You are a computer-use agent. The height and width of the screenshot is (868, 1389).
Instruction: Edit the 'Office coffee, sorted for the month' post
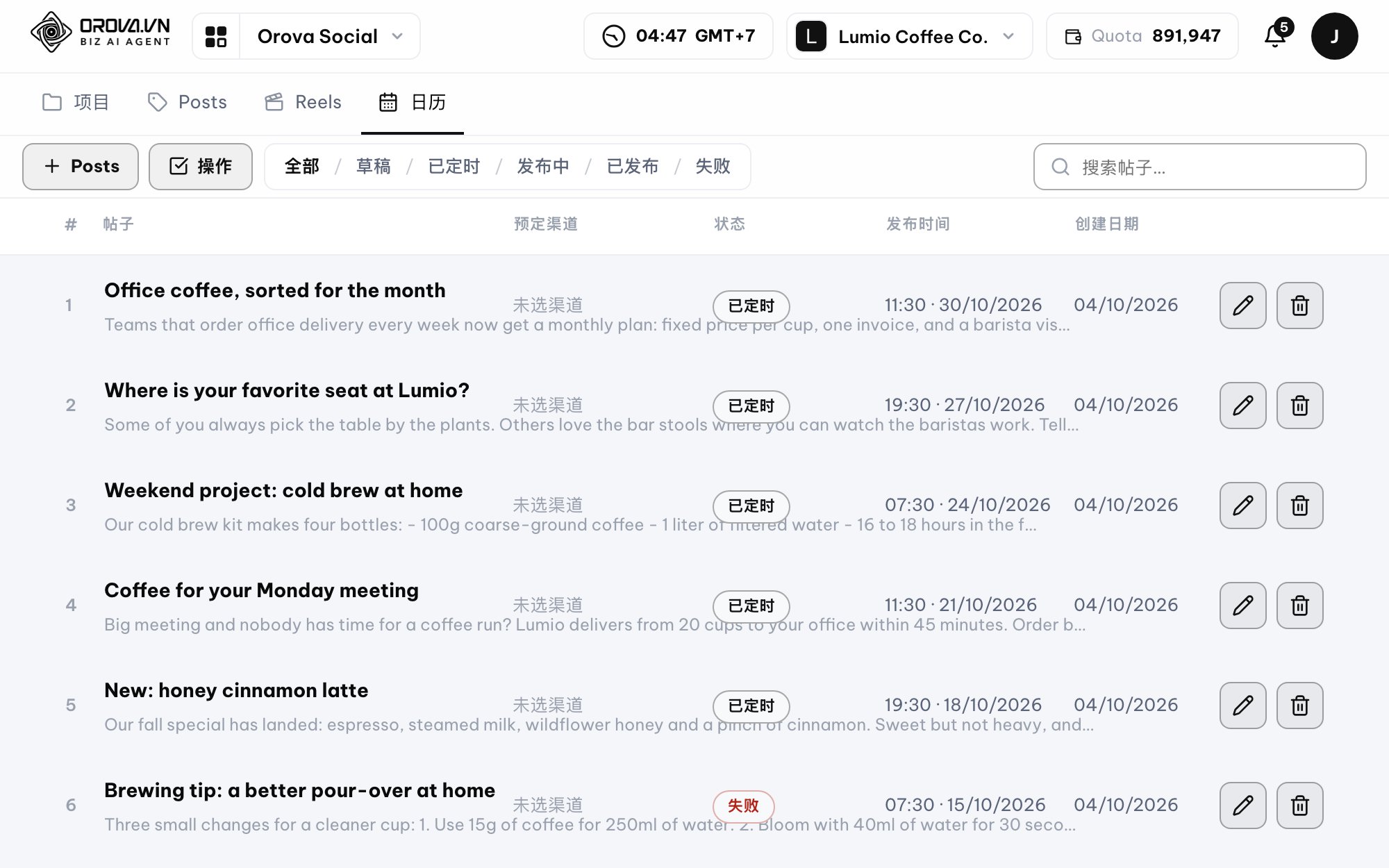[x=1243, y=306]
